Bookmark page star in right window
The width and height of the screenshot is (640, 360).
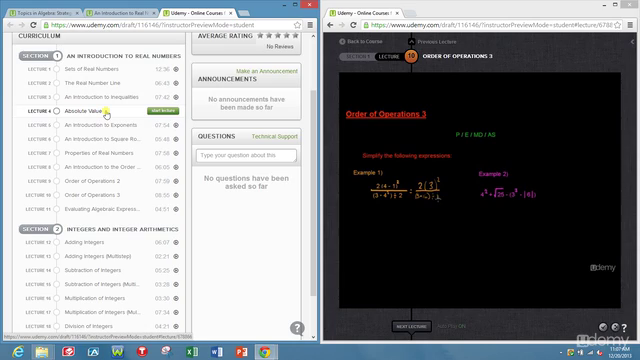(x=618, y=25)
